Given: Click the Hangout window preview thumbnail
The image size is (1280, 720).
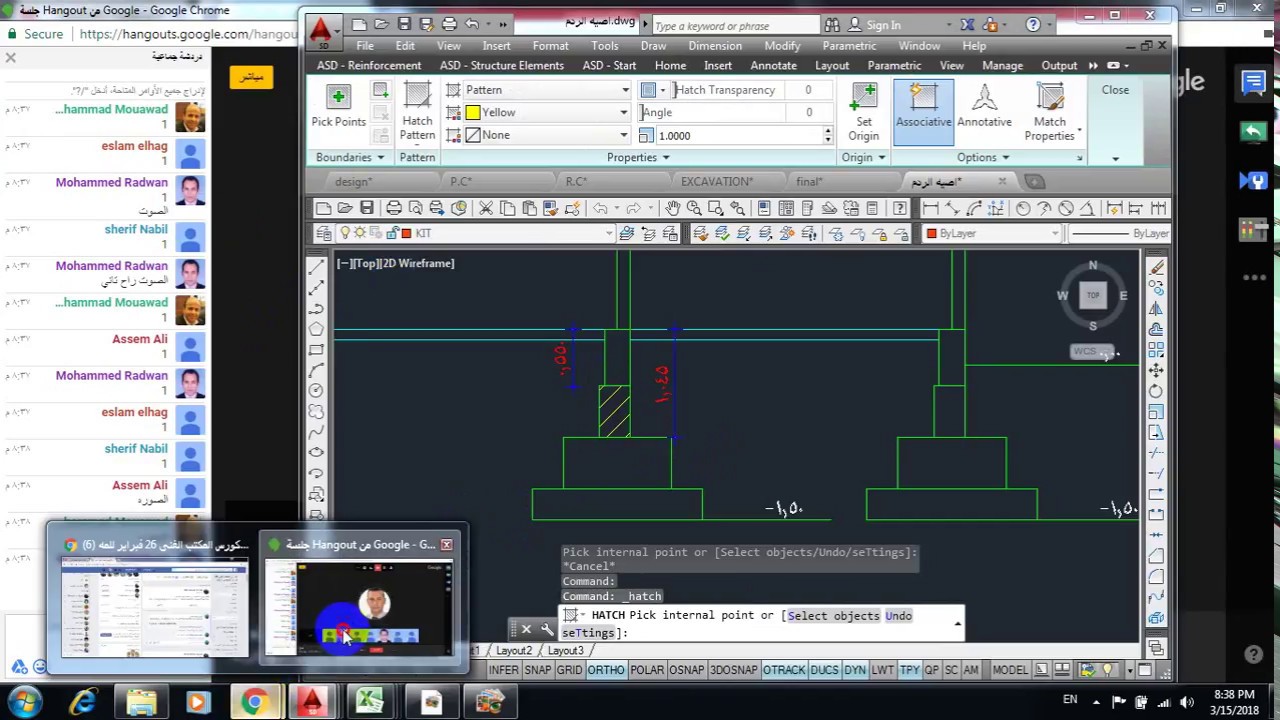Looking at the screenshot, I should 360,608.
